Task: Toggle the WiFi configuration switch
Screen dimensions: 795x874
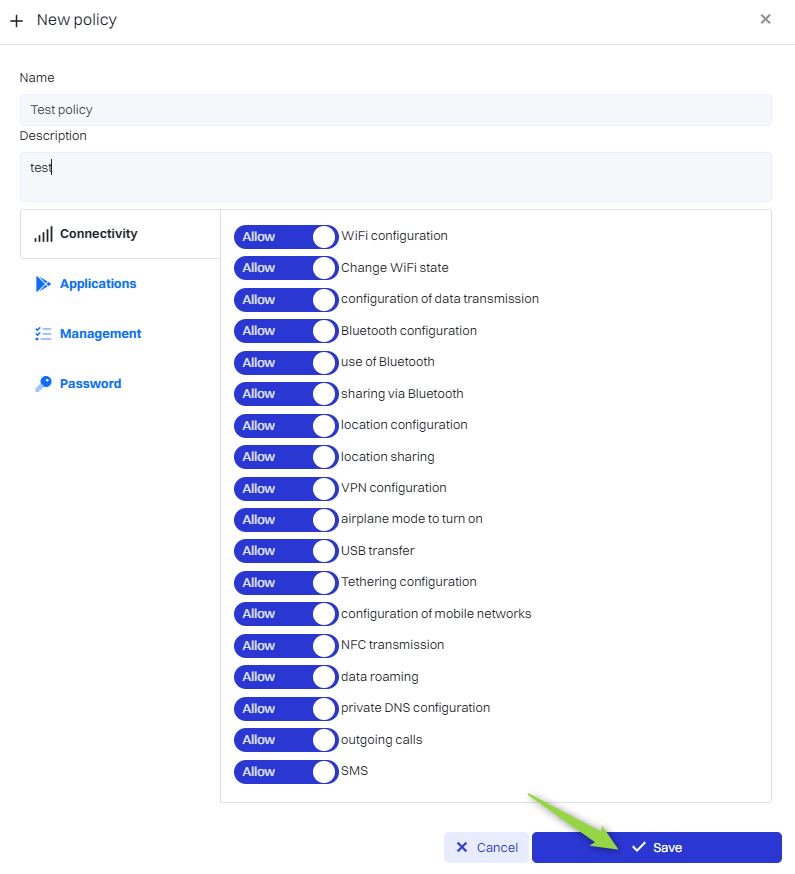Action: (286, 237)
